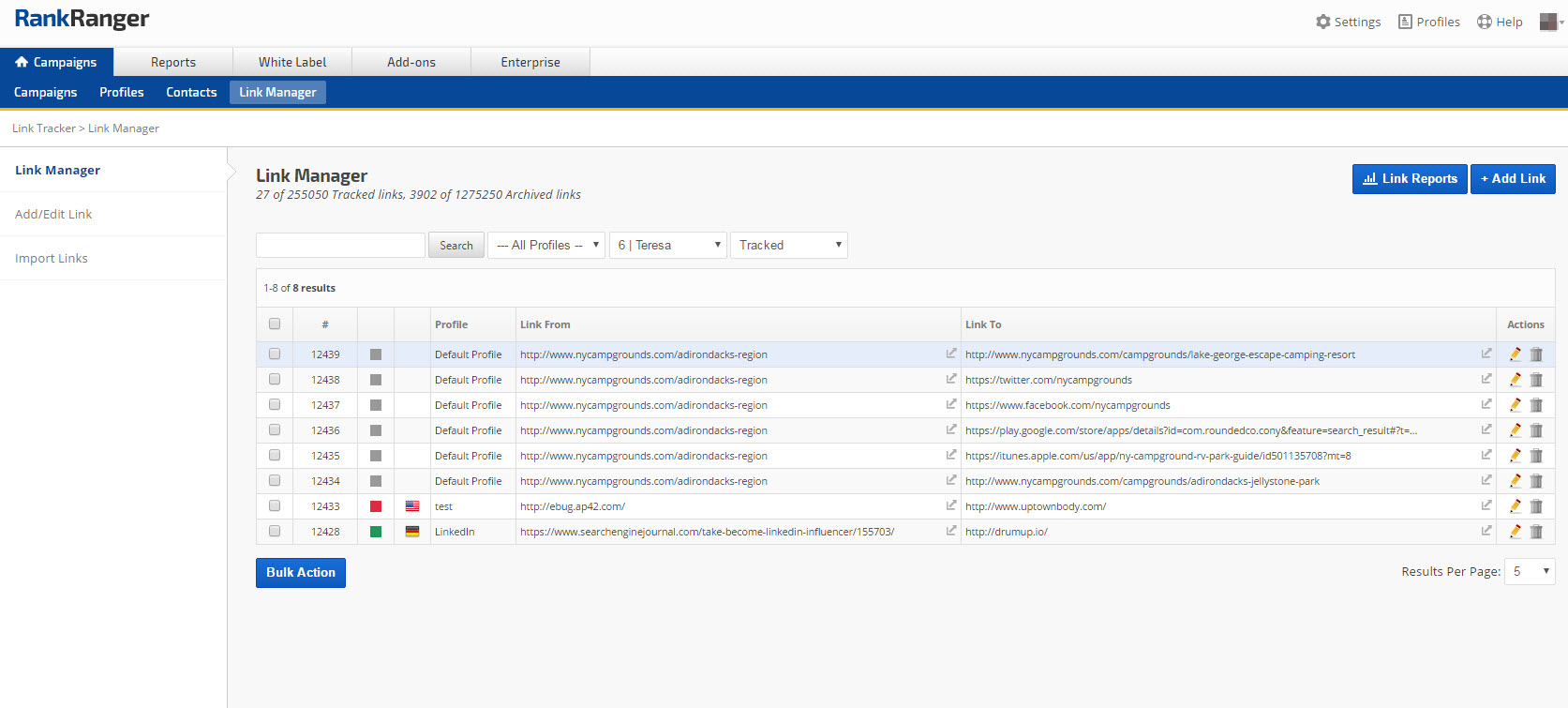Viewport: 1568px width, 708px height.
Task: Tick the select-all checkbox in table header
Action: click(275, 324)
